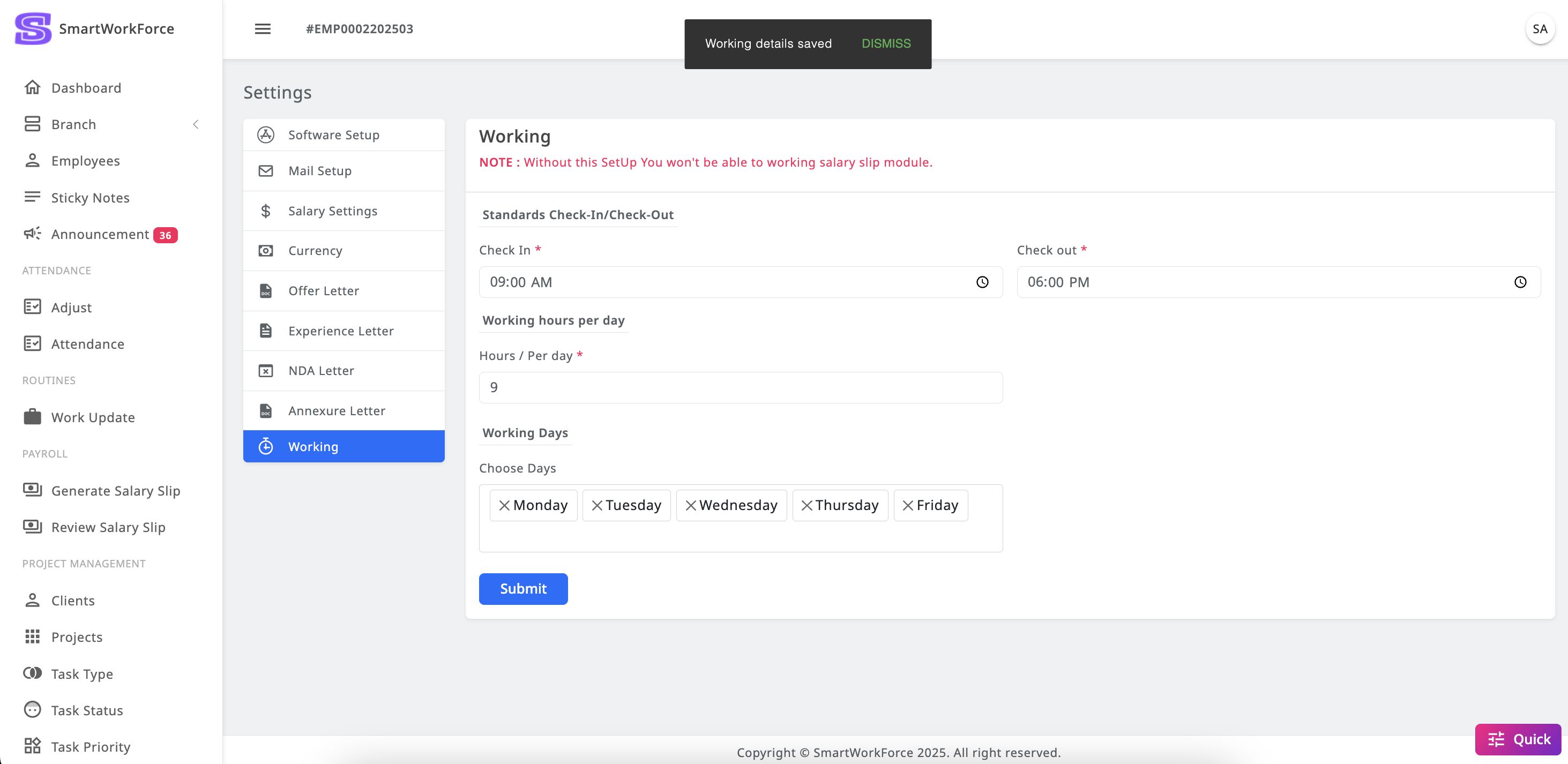Open the SA user avatar menu
Screen dimensions: 1568x764
pos(1540,28)
